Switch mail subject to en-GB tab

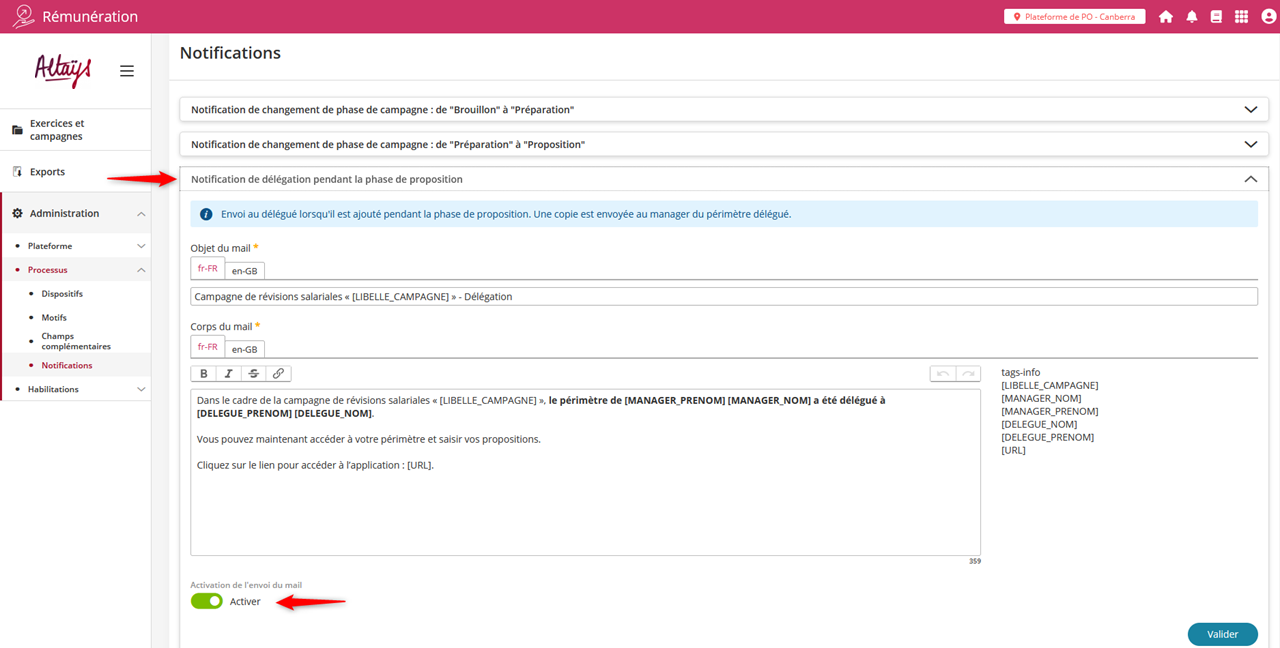tap(244, 271)
